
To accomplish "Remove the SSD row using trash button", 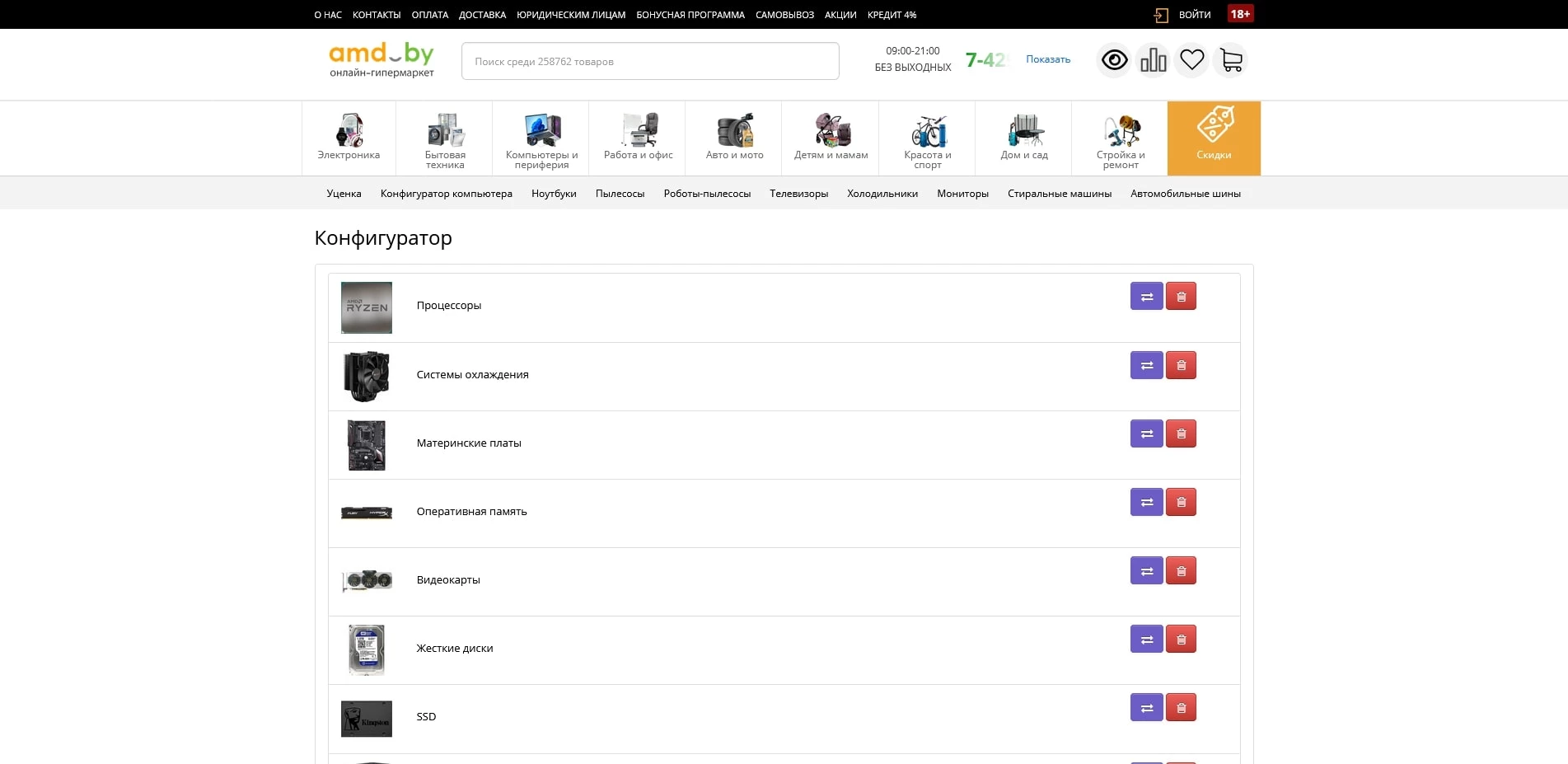I will click(1181, 708).
